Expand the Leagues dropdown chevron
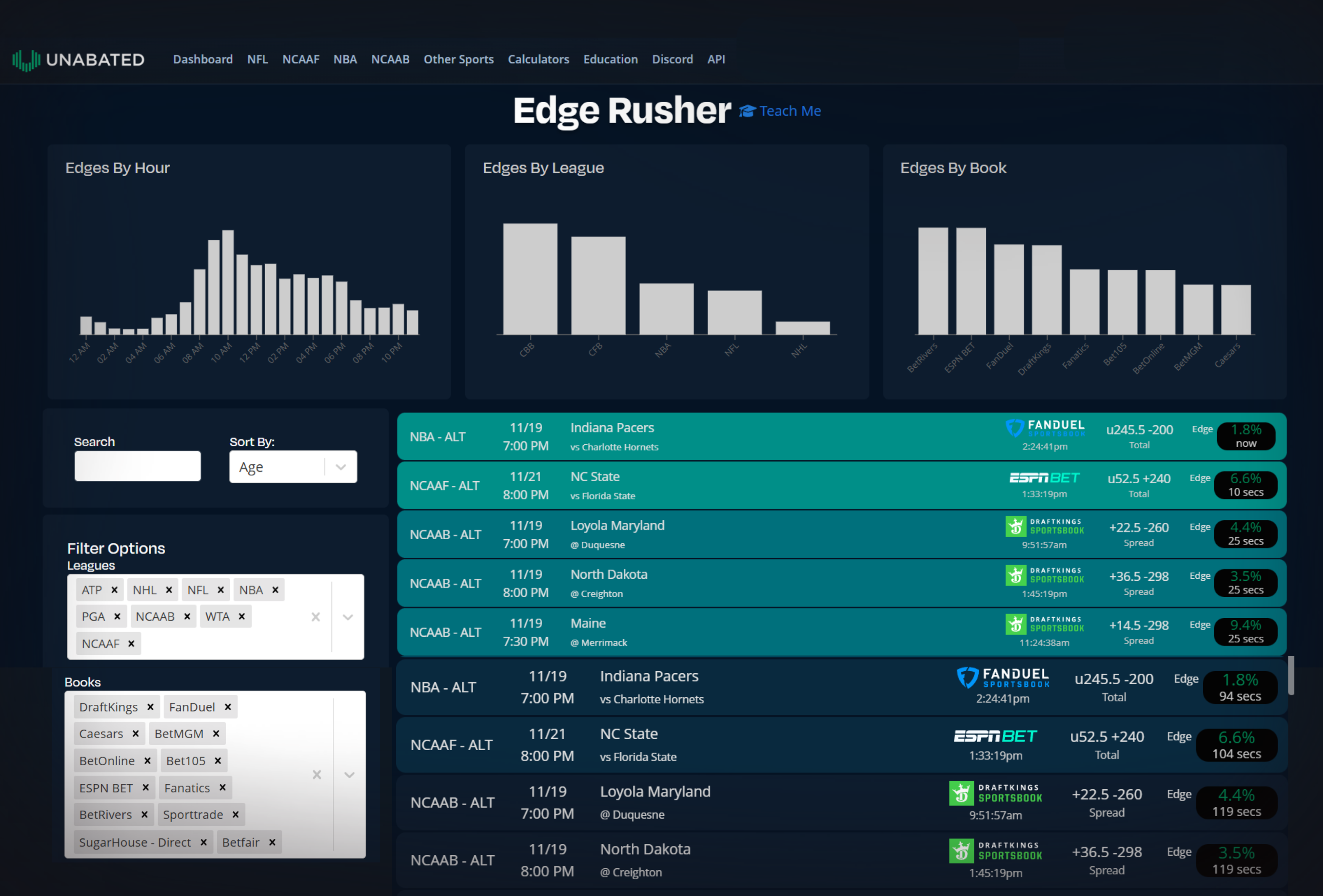 click(348, 617)
